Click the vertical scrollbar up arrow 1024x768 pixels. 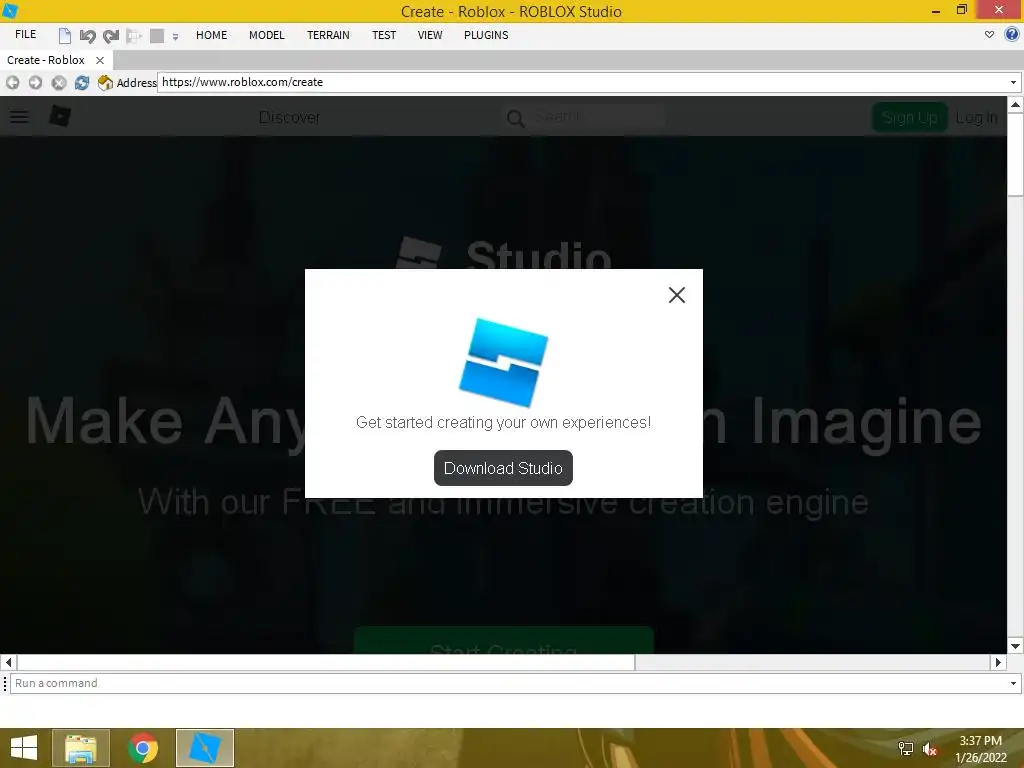(1016, 104)
